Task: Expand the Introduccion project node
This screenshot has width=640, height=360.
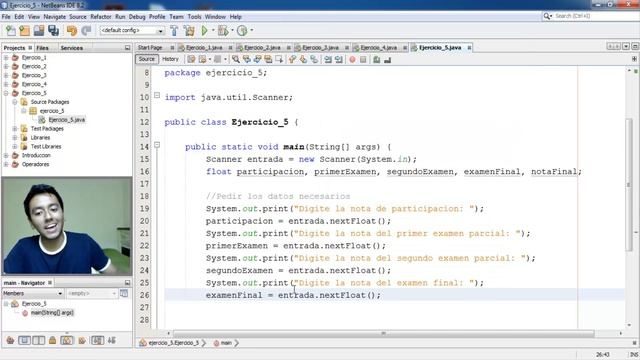Action: tap(6, 156)
